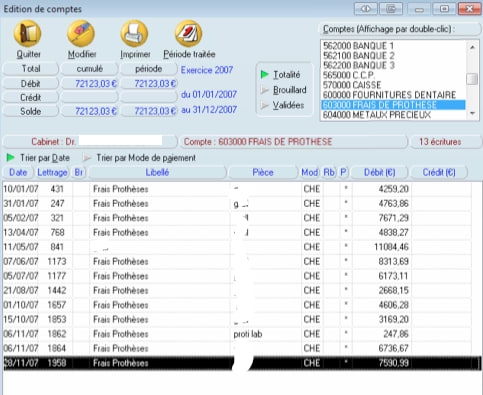
Task: Click the Exercice 2007 label
Action: tap(207, 70)
